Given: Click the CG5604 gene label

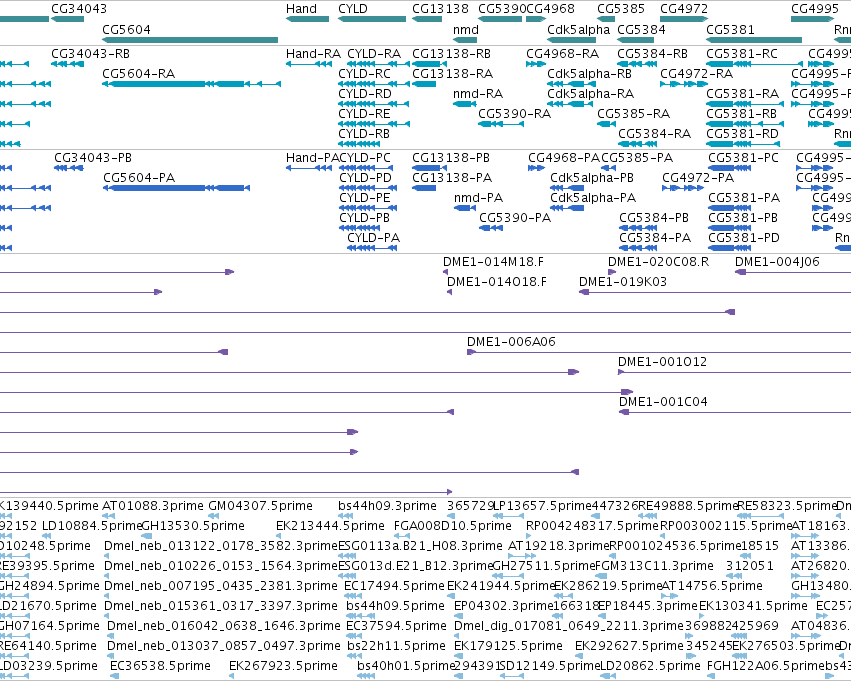Looking at the screenshot, I should [126, 29].
